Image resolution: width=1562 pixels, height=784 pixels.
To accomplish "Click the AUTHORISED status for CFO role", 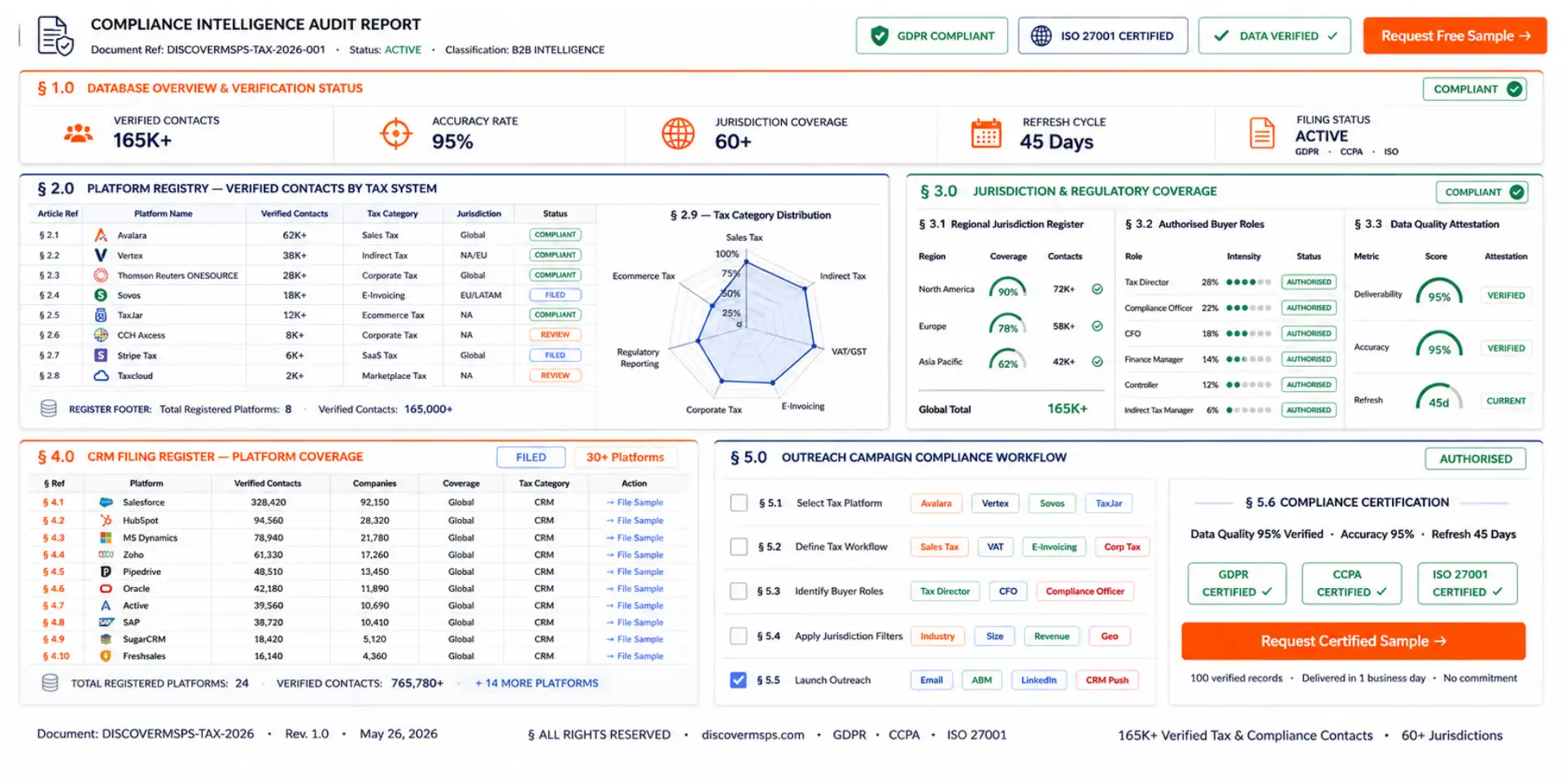I will tap(1309, 333).
